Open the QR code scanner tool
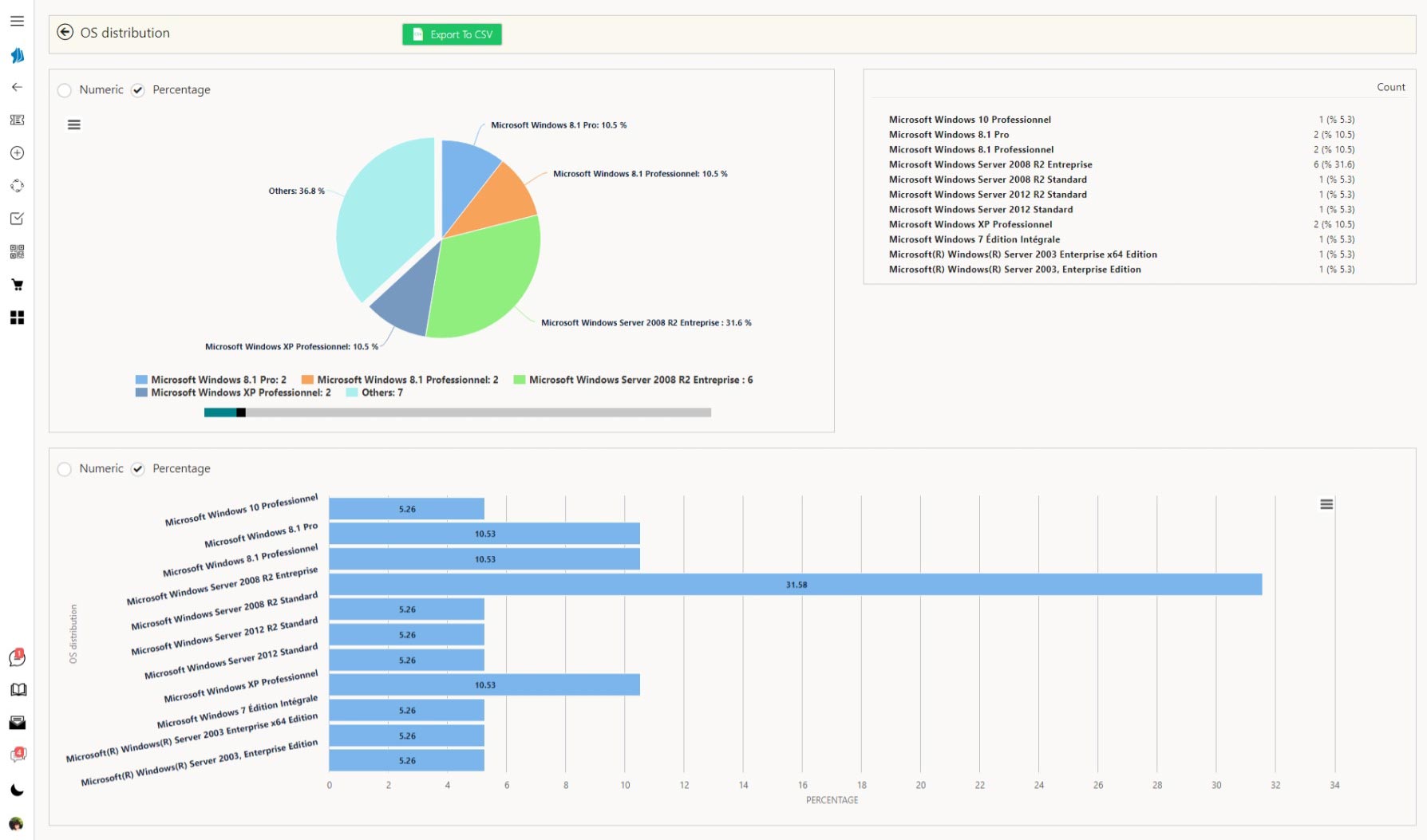The height and width of the screenshot is (840, 1427). (17, 251)
